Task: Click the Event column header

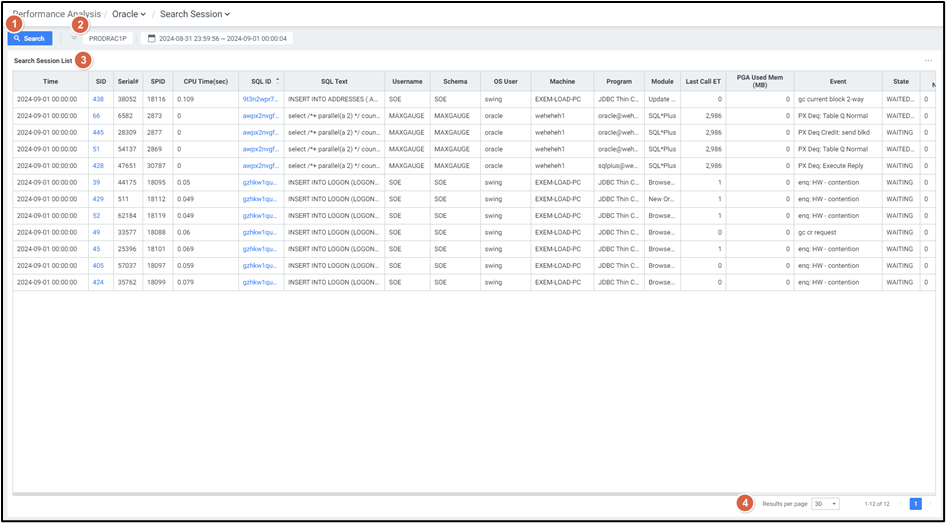Action: coord(837,81)
